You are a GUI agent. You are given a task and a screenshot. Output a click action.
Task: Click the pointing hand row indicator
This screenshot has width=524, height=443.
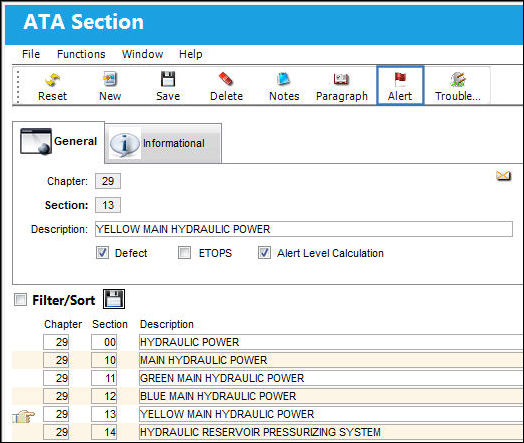pos(23,416)
